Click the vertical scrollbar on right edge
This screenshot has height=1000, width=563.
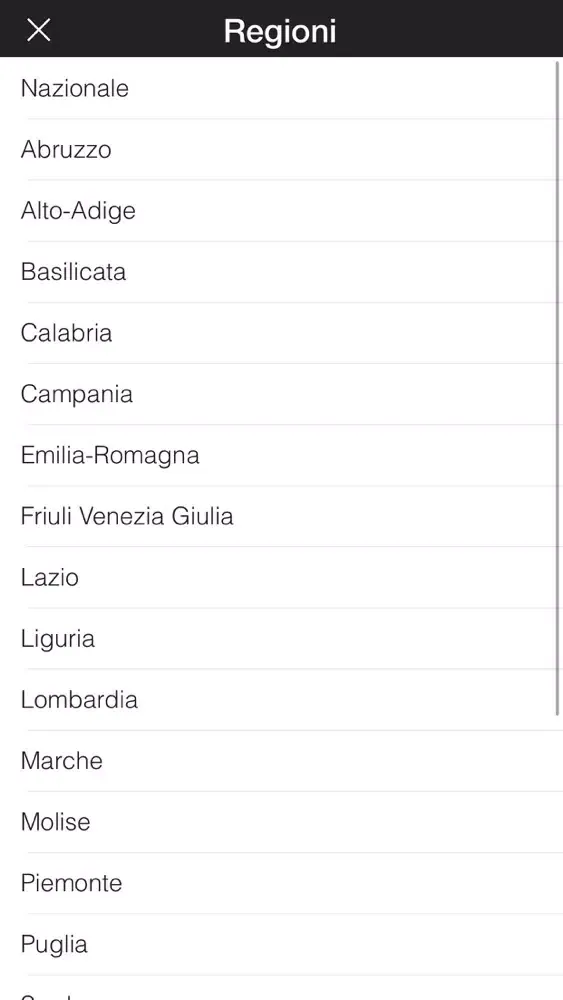[x=558, y=388]
